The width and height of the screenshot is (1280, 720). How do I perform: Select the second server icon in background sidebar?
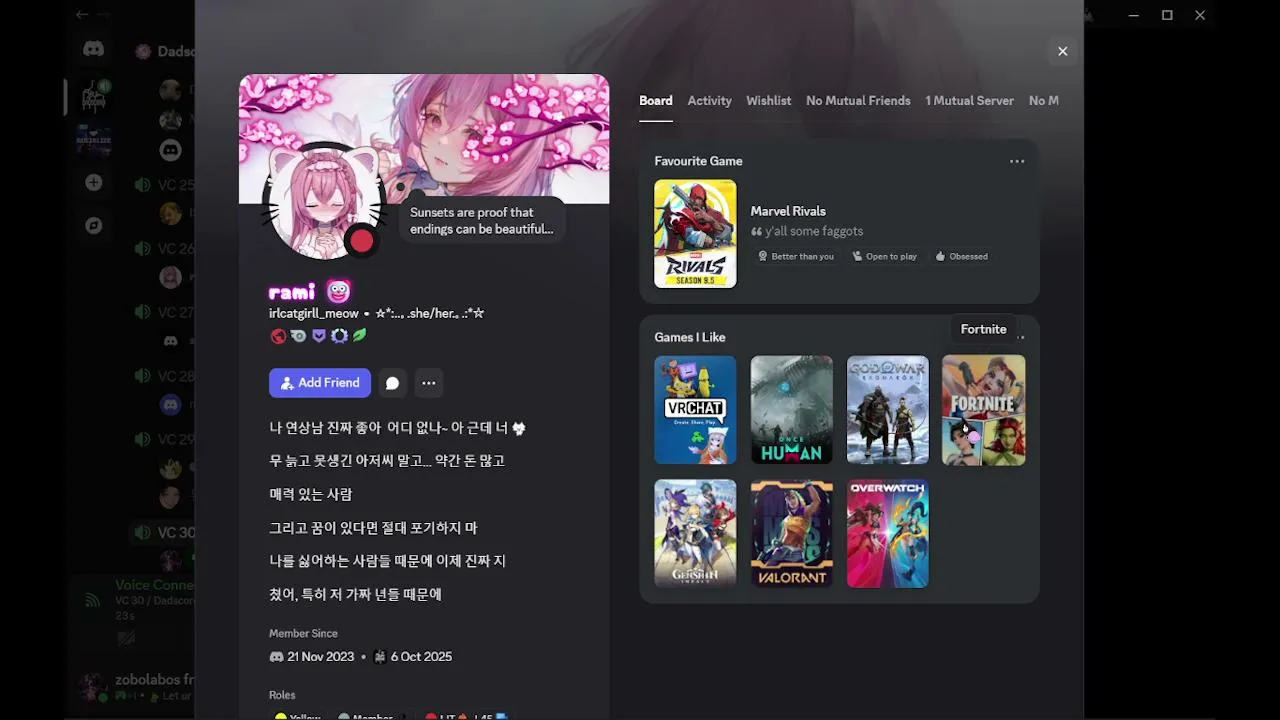click(x=94, y=140)
